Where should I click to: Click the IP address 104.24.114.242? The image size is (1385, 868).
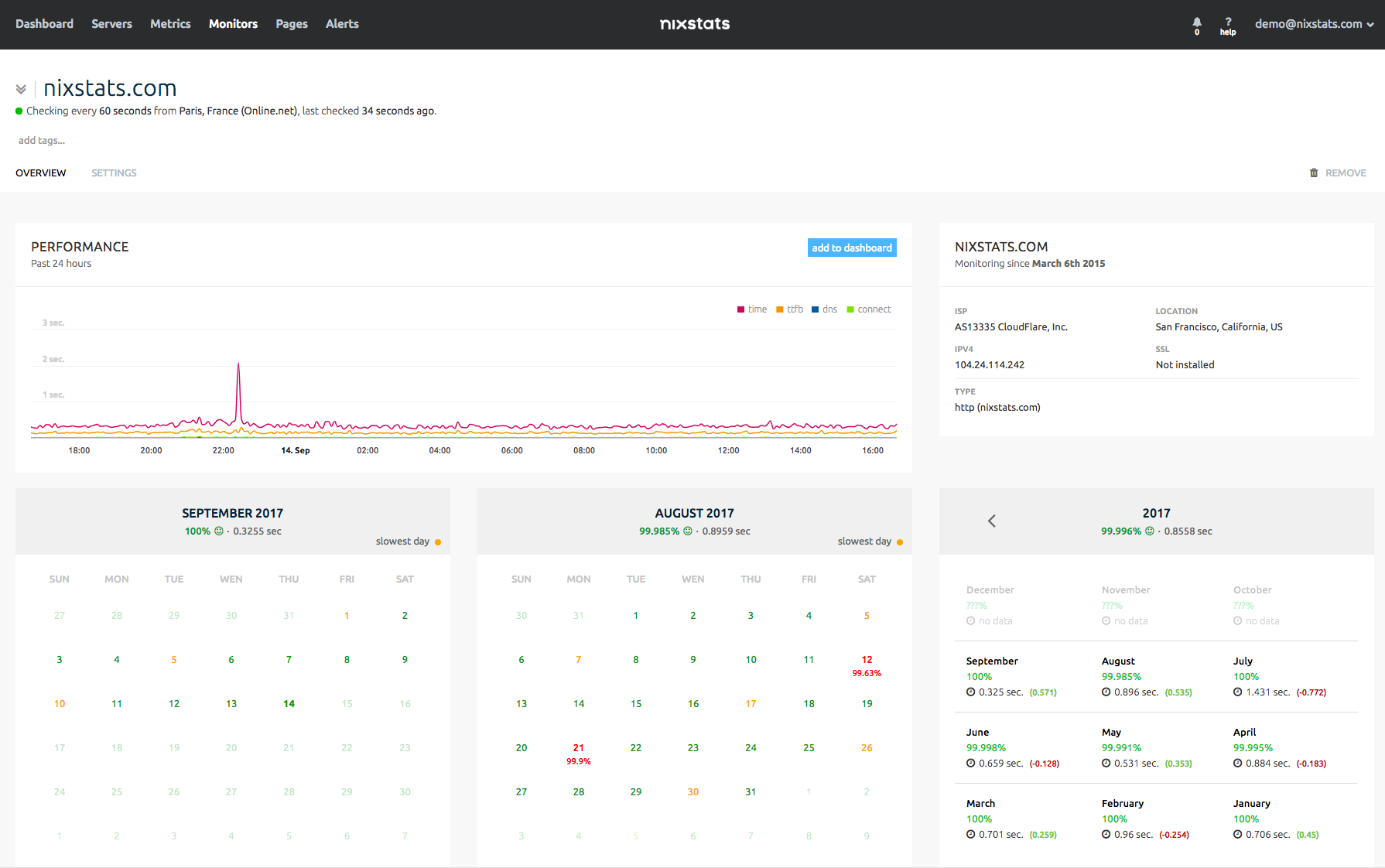(989, 364)
